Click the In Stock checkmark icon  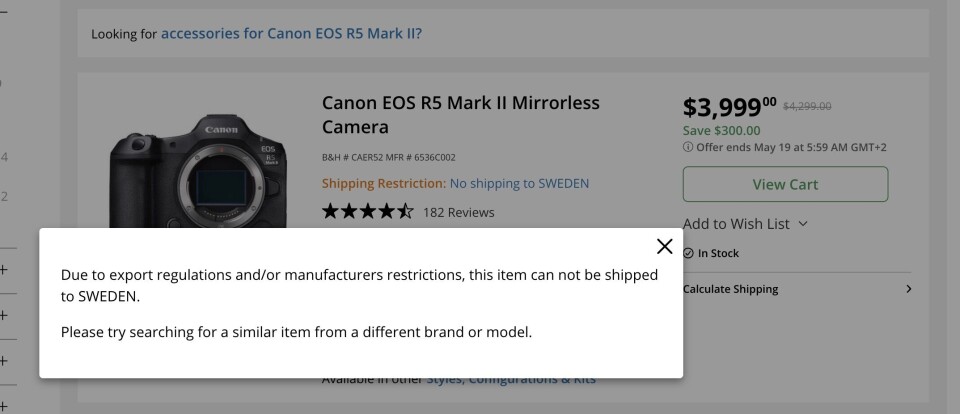[x=688, y=254]
